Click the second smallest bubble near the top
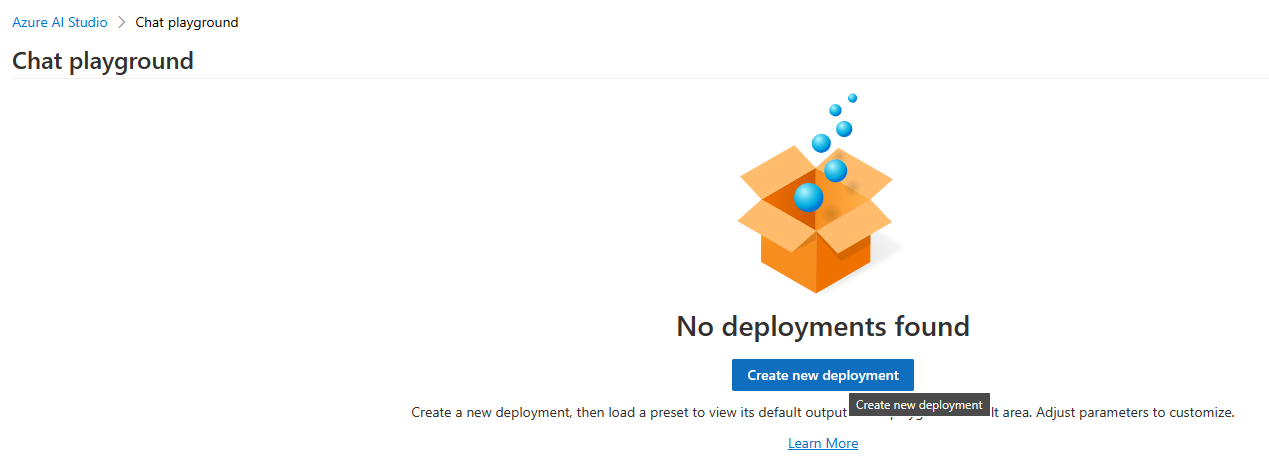Viewport: 1269px width, 475px height. pyautogui.click(x=835, y=110)
